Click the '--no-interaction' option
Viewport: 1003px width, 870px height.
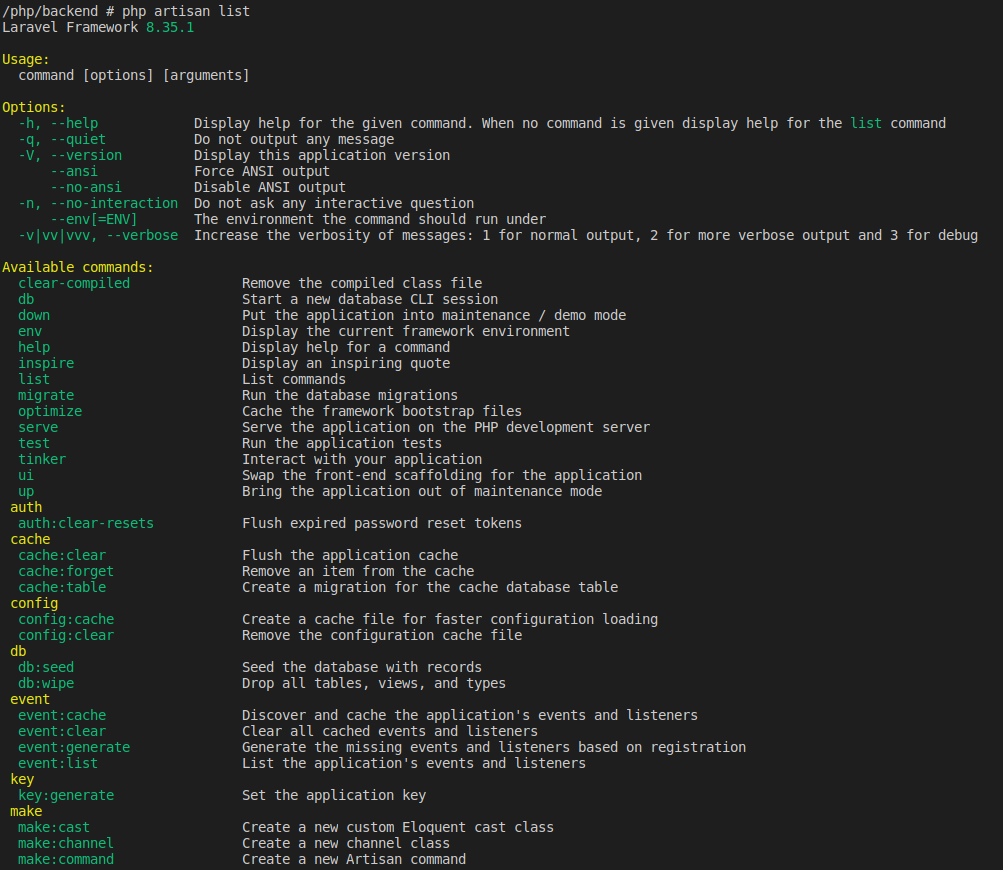point(114,203)
